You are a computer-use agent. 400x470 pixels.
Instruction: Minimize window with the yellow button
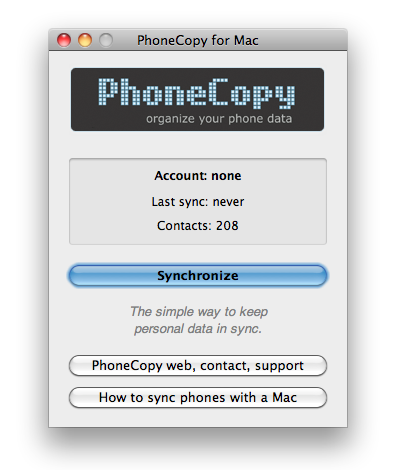click(85, 40)
